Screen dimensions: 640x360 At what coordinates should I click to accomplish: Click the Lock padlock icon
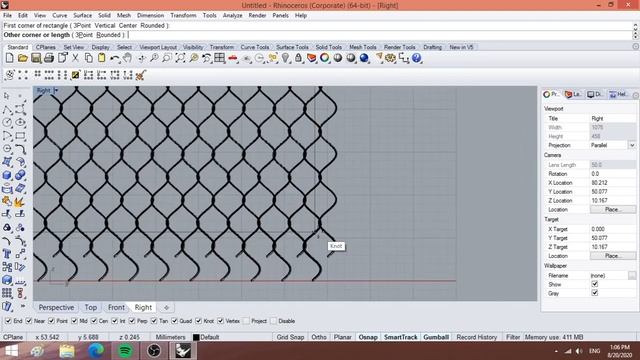[298, 58]
